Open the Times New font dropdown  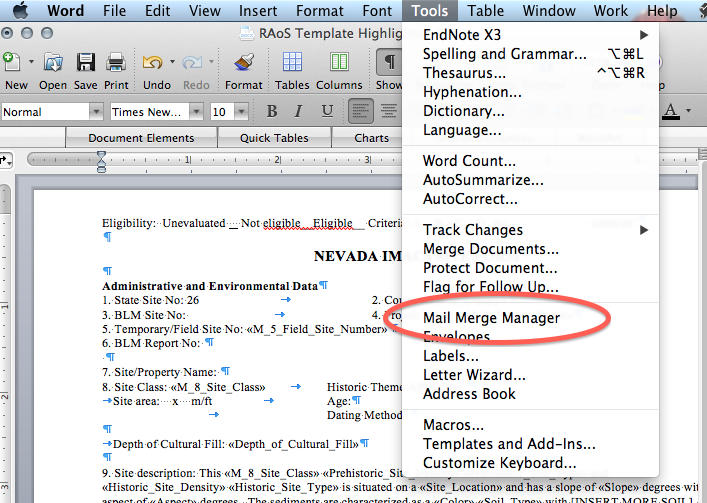[196, 111]
